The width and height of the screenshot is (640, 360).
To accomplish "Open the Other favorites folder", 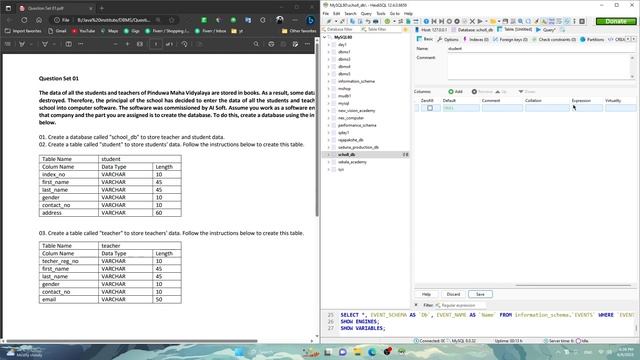I will pos(299,31).
